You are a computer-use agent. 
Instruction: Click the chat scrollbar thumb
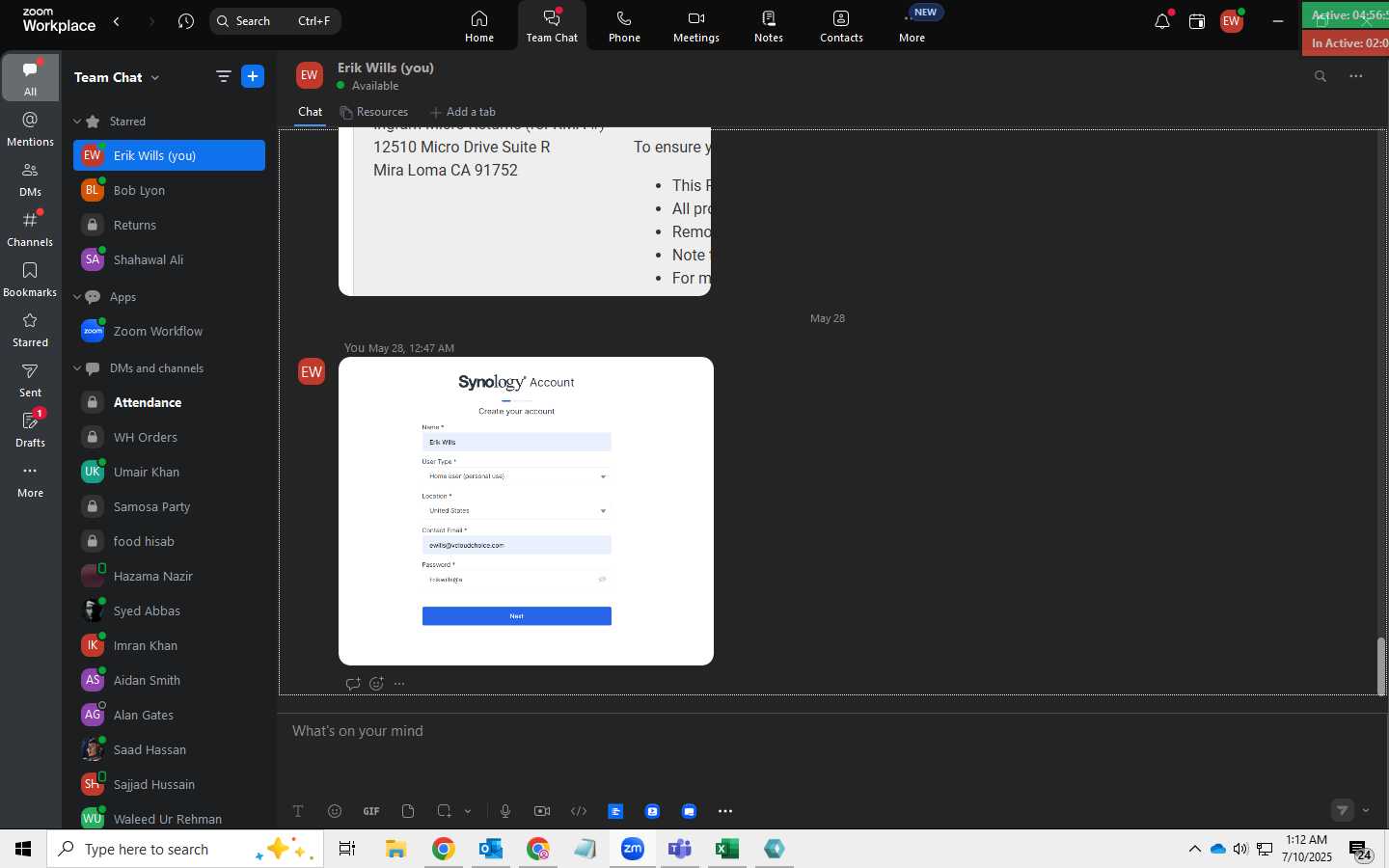pyautogui.click(x=1381, y=666)
